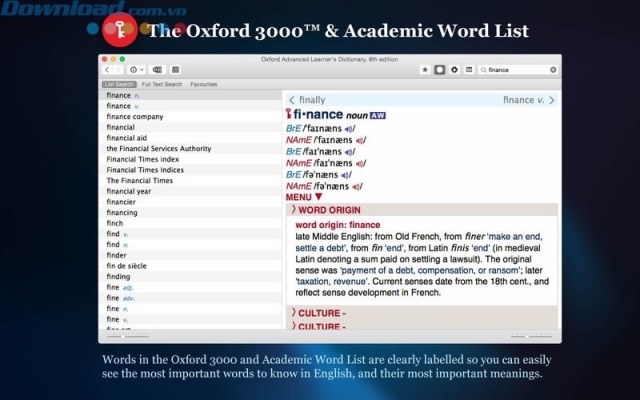The image size is (640, 400).
Task: Select 'financial aid' entry
Action: [x=190, y=138]
